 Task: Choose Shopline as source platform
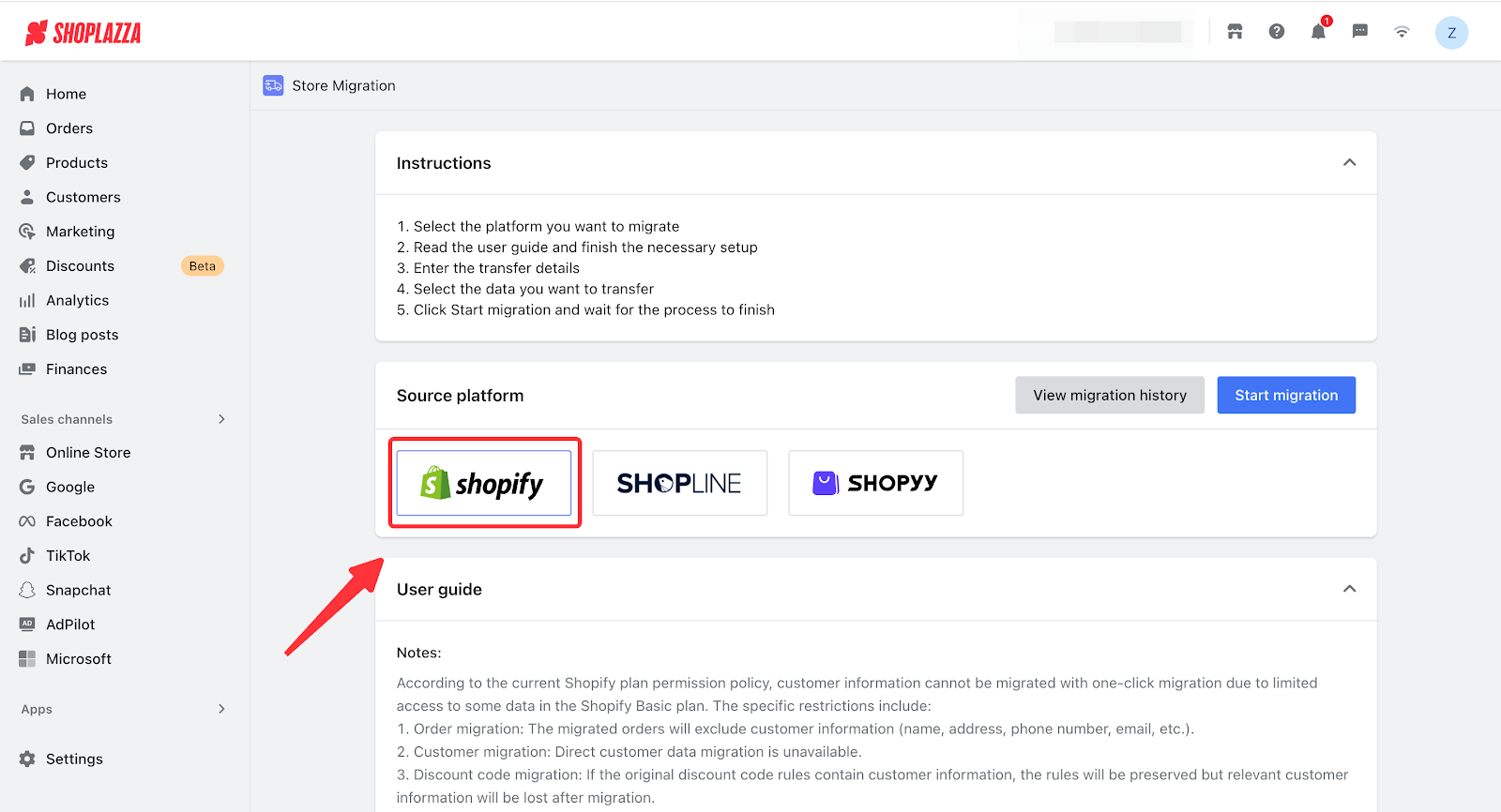(x=679, y=483)
